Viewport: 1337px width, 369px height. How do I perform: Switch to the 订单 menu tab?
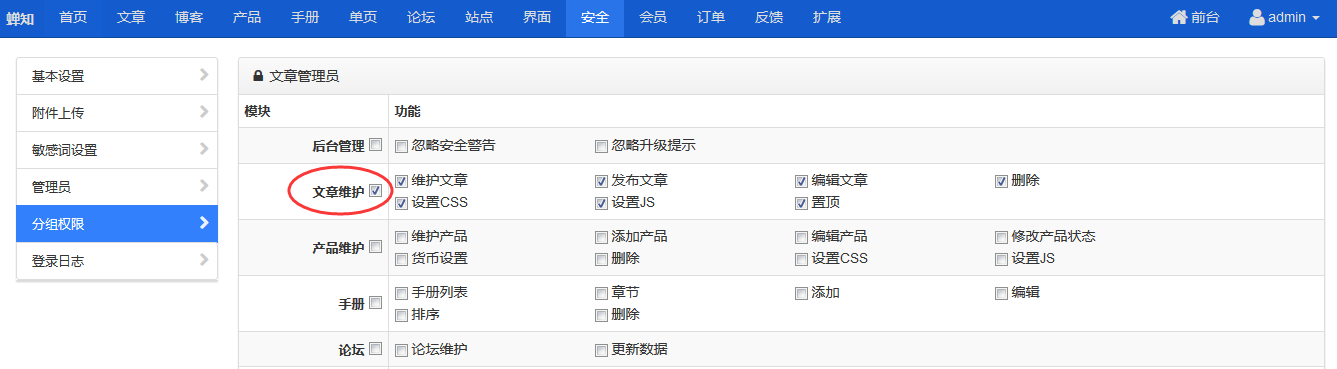[711, 18]
